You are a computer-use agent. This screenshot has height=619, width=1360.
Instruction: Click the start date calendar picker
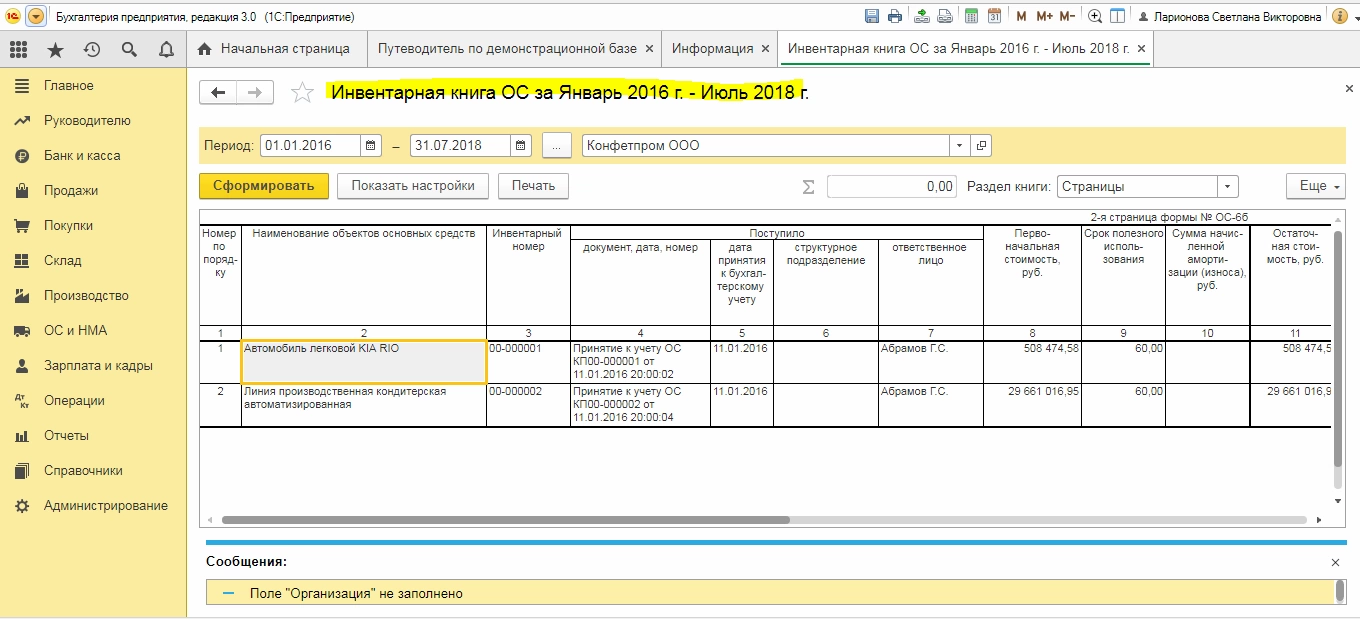tap(371, 145)
